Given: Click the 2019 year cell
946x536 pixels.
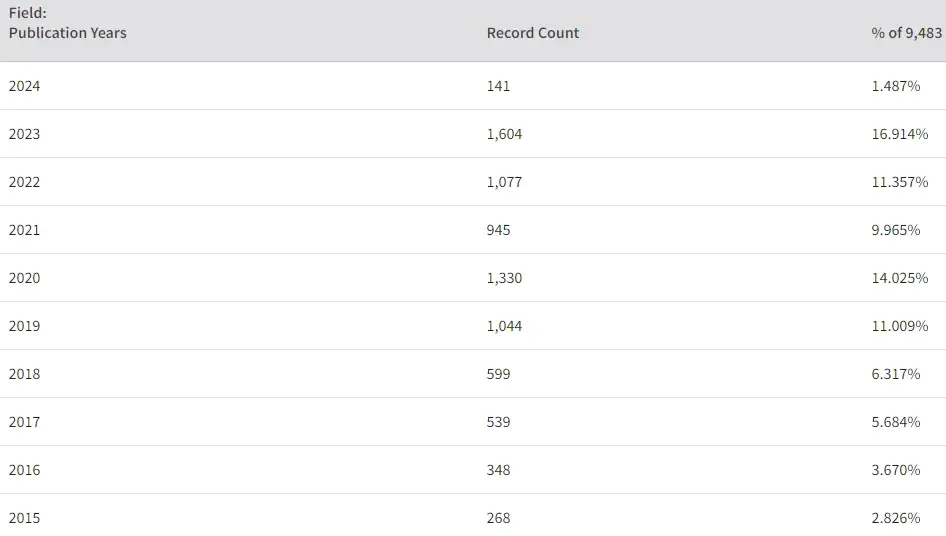Looking at the screenshot, I should [x=25, y=326].
